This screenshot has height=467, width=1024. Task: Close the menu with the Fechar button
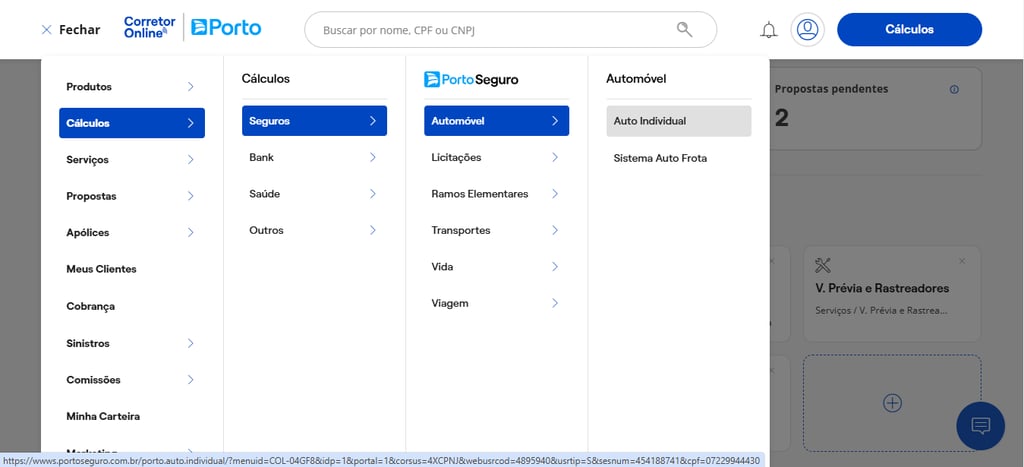[x=71, y=29]
